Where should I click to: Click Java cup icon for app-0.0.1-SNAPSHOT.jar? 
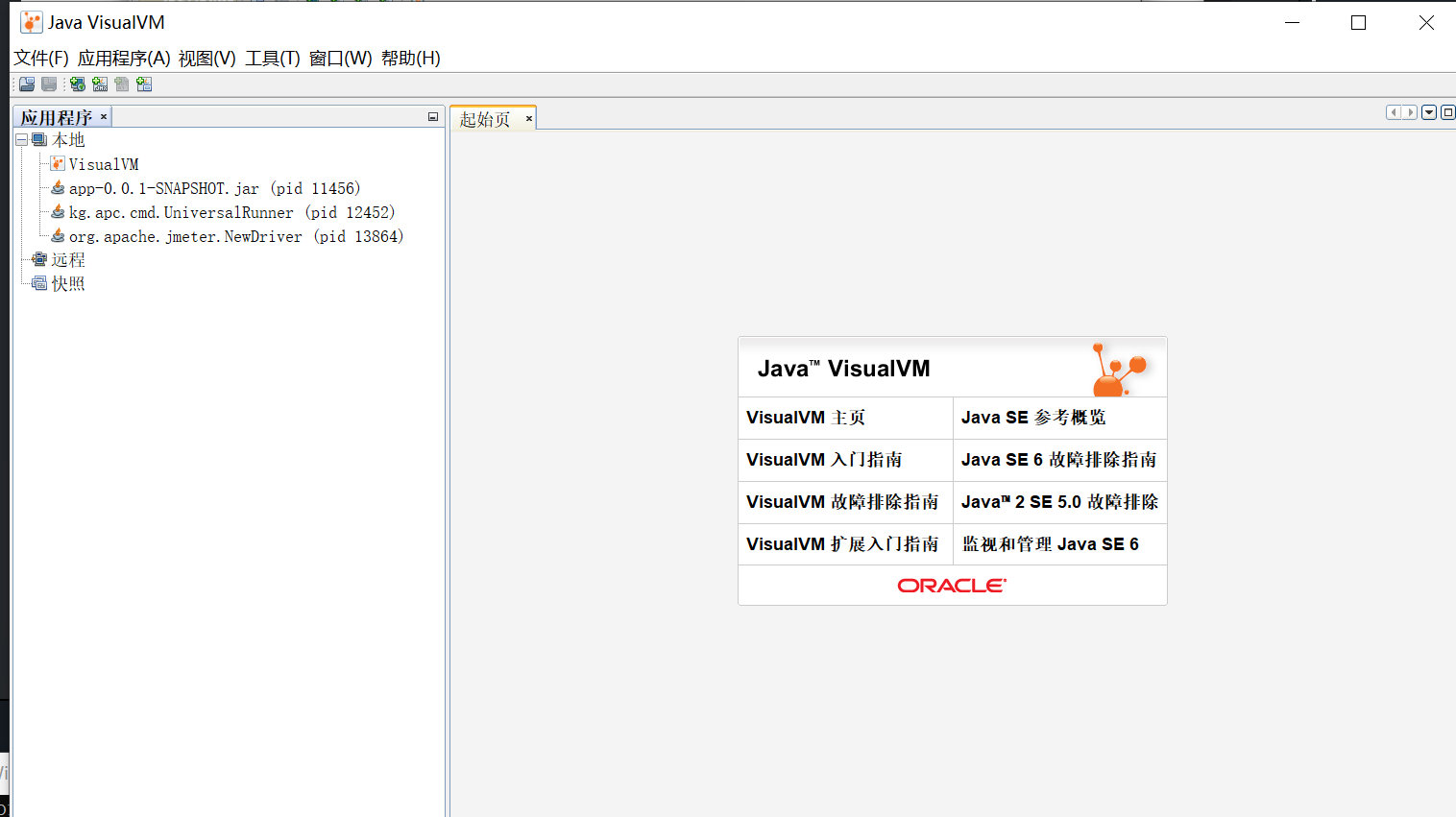[x=58, y=188]
